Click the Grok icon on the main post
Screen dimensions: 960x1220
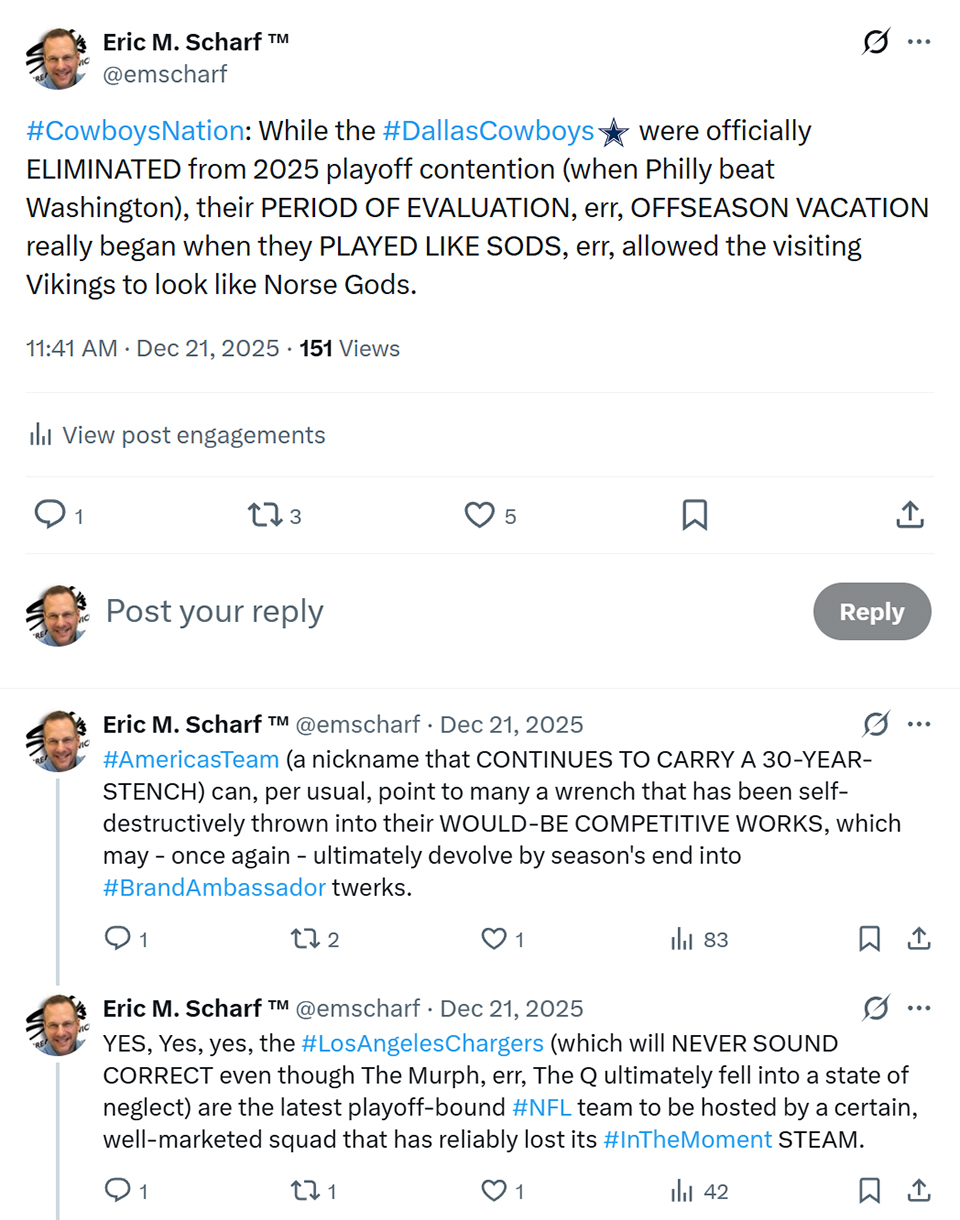(x=876, y=43)
